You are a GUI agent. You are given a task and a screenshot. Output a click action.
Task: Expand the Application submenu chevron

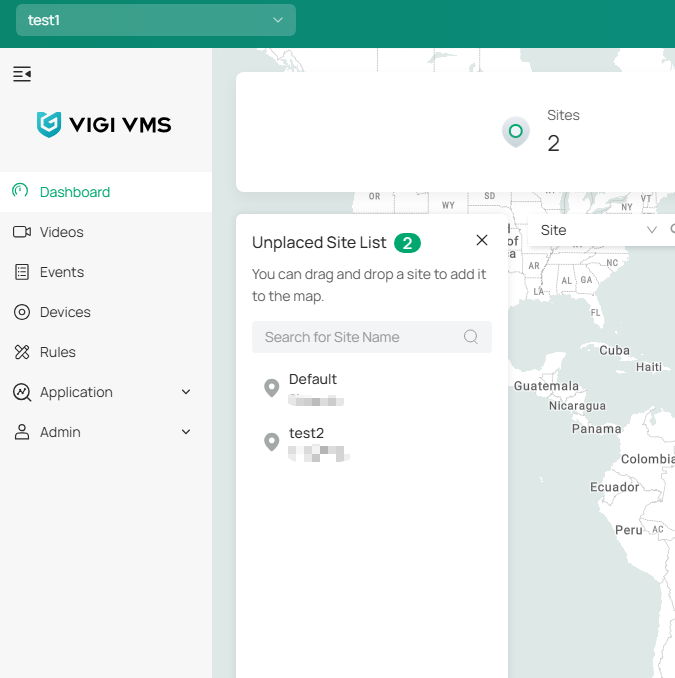(x=186, y=392)
